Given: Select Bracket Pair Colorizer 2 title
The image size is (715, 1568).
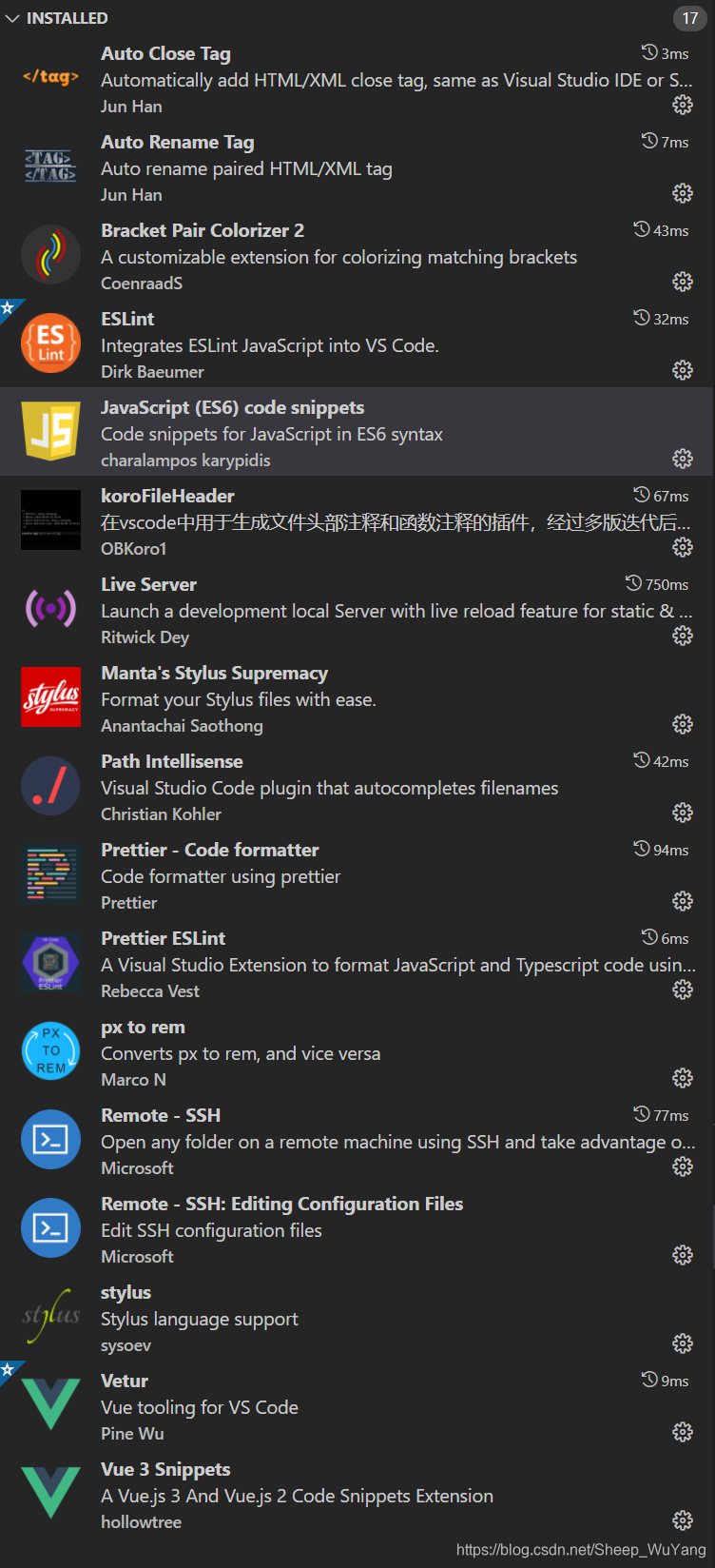Looking at the screenshot, I should pyautogui.click(x=203, y=230).
